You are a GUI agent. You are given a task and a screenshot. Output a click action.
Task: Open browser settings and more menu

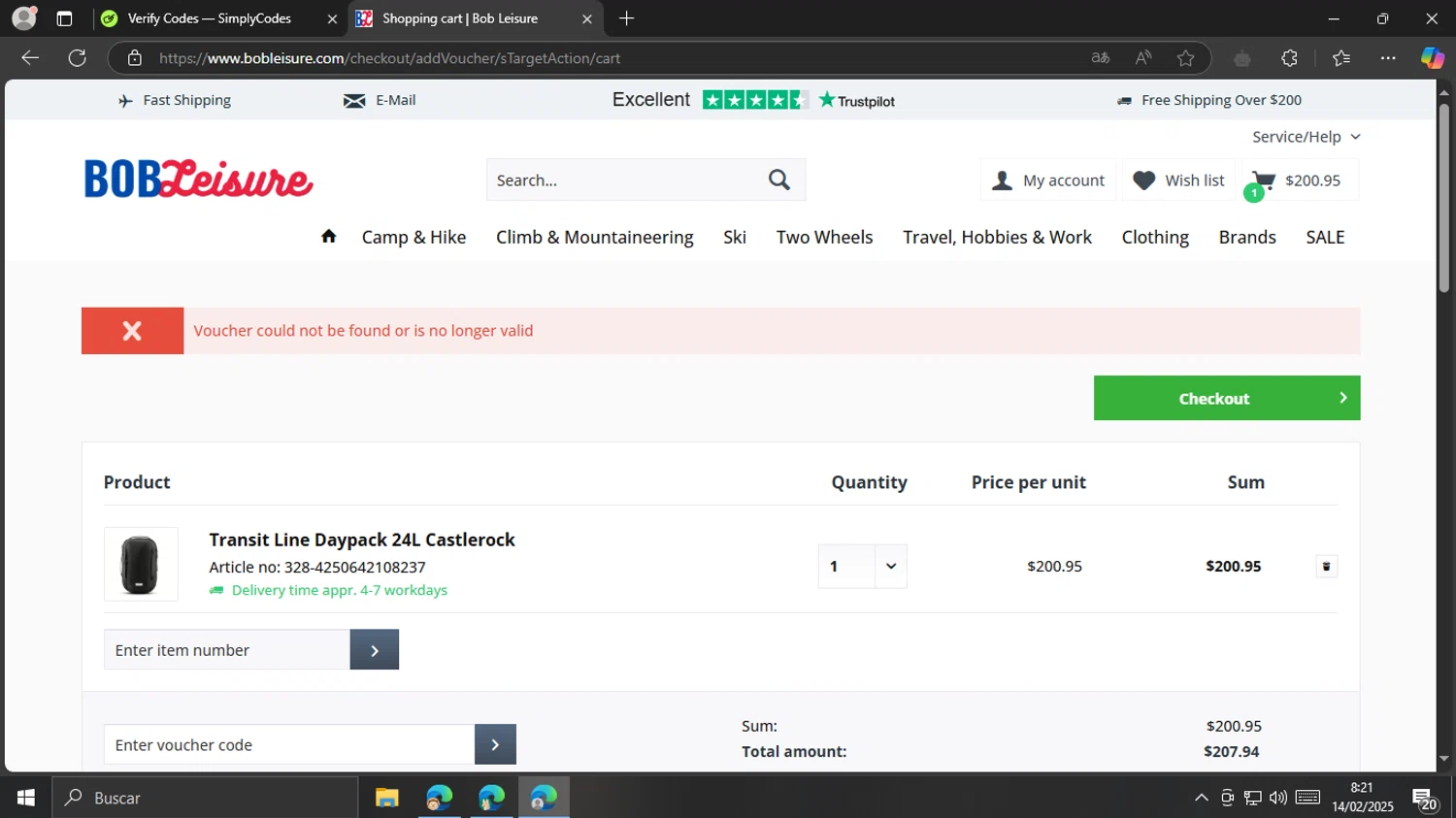tap(1389, 58)
